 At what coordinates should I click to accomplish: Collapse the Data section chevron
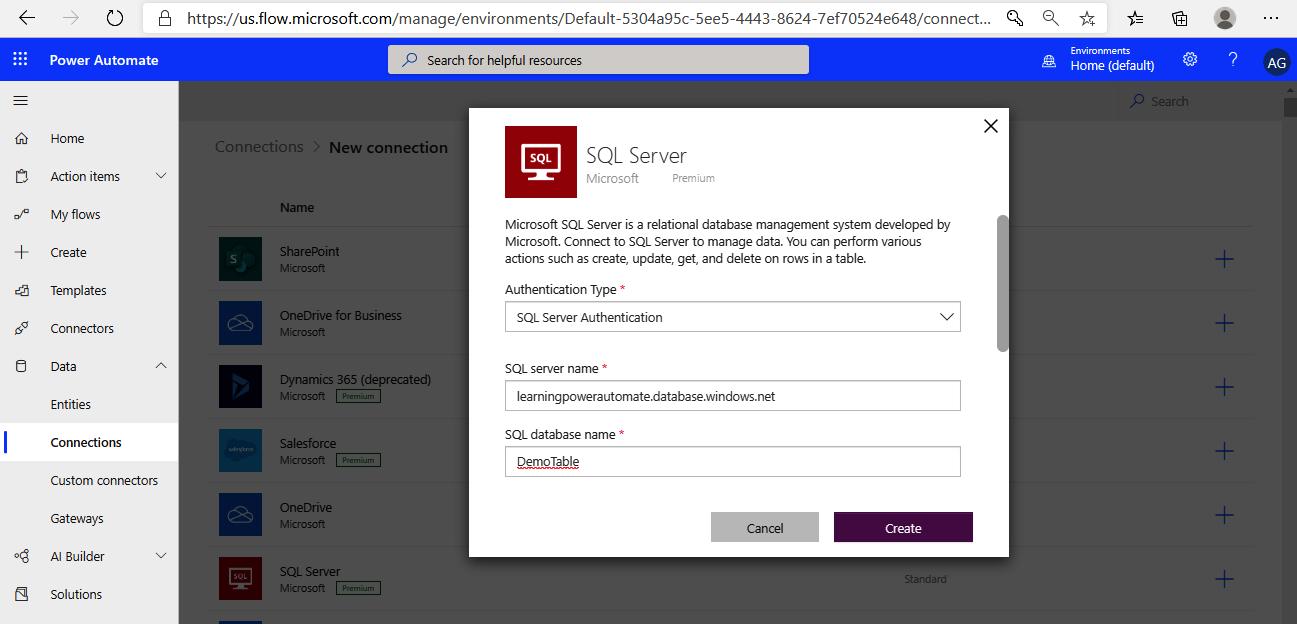coord(161,366)
